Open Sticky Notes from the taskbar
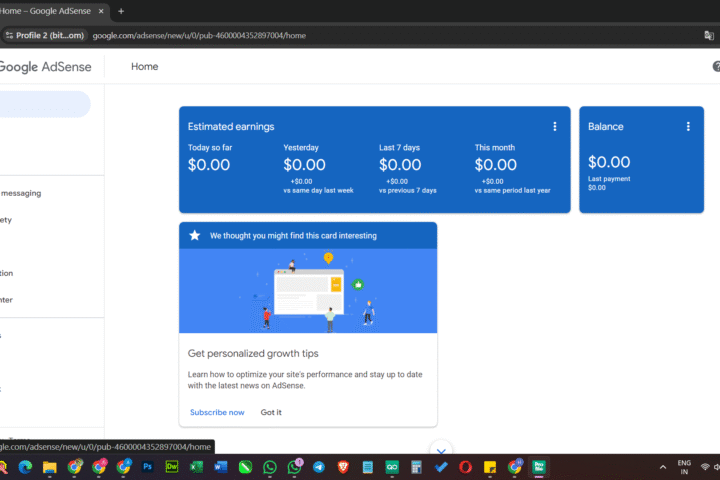 [490, 467]
